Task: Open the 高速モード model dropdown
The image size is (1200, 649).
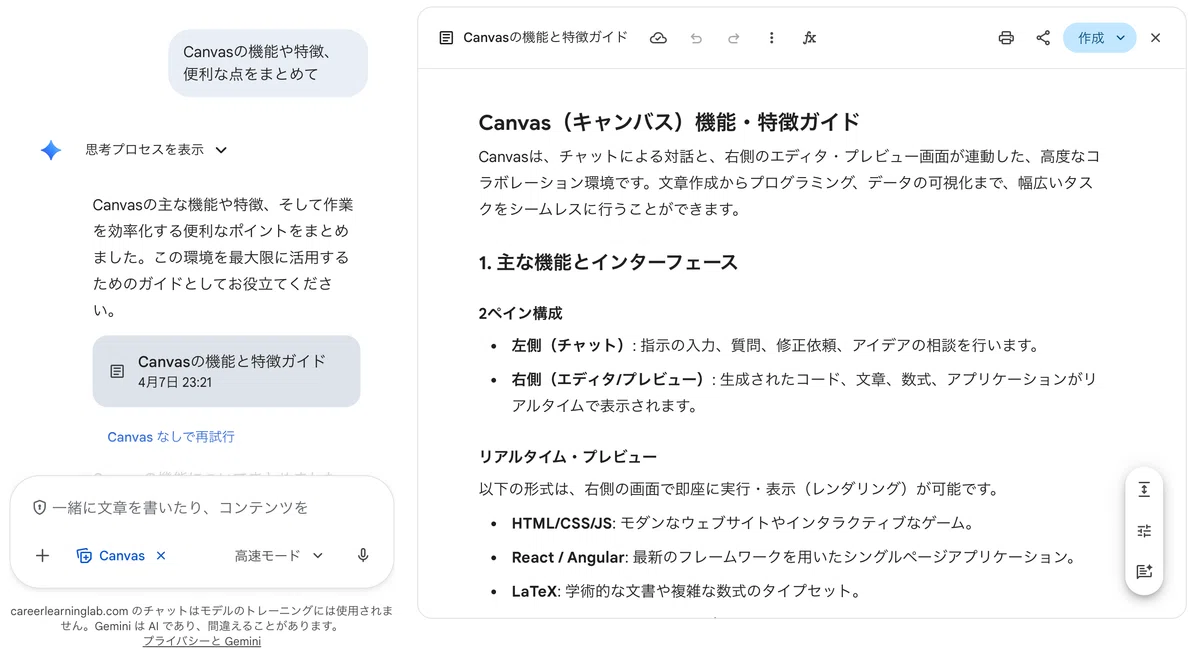Action: (x=279, y=556)
